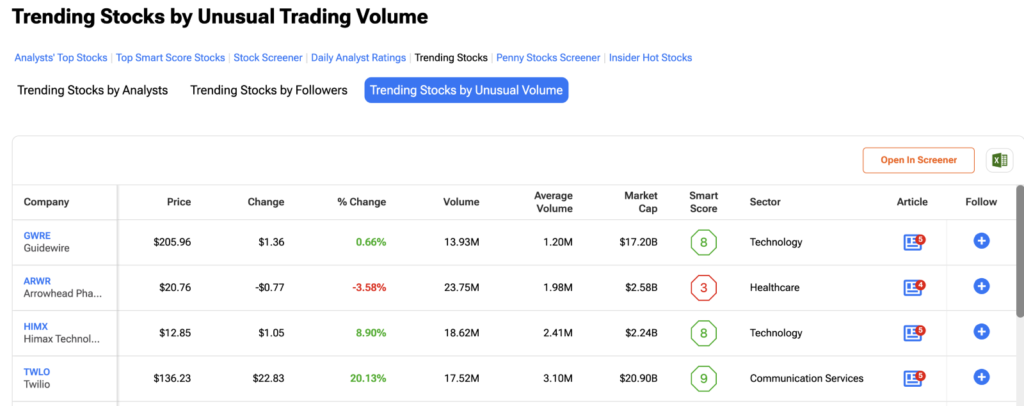Sort by Company column header
This screenshot has width=1024, height=406.
pyautogui.click(x=46, y=202)
